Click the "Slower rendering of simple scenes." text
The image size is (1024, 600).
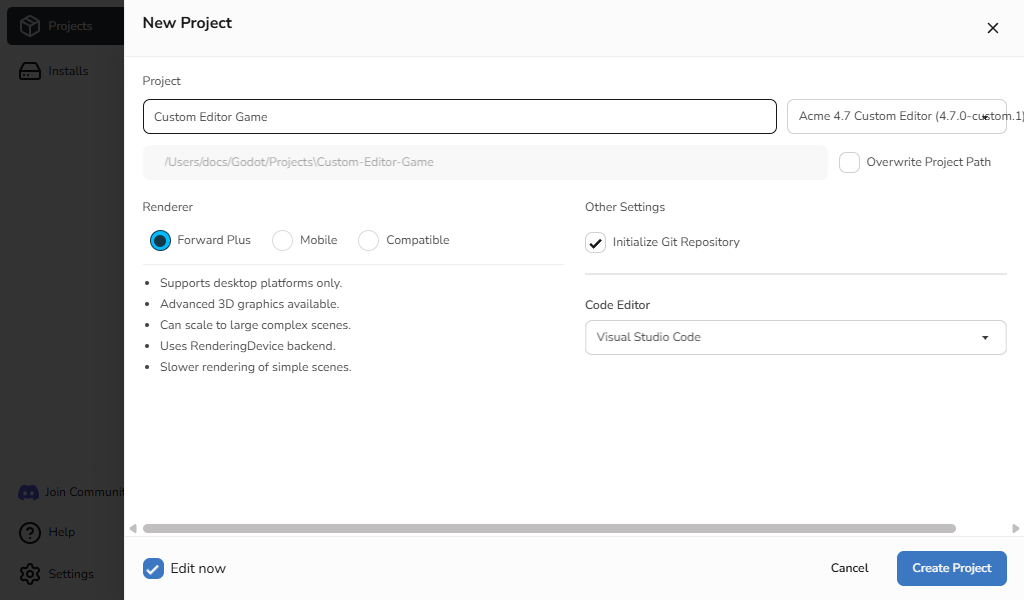[x=255, y=367]
